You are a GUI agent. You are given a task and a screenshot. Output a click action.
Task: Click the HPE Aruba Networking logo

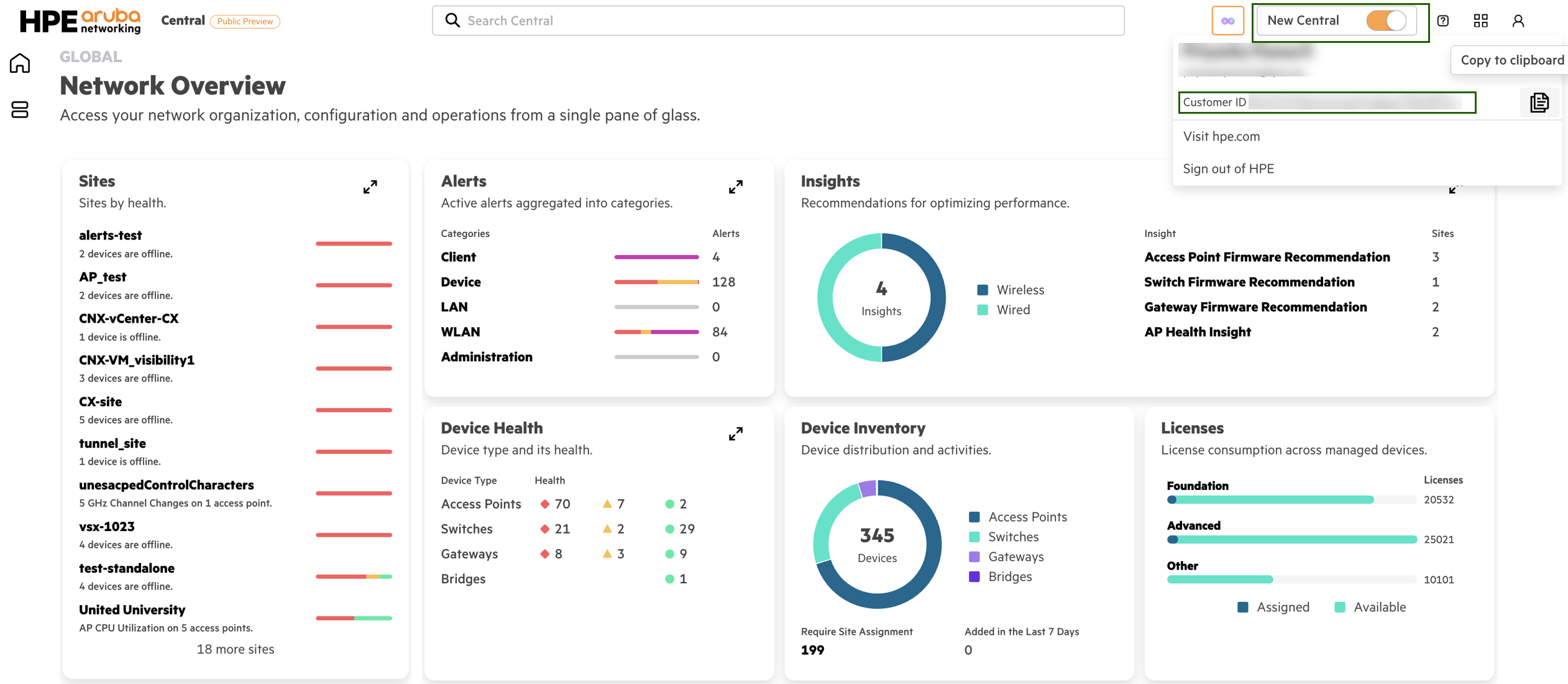80,21
